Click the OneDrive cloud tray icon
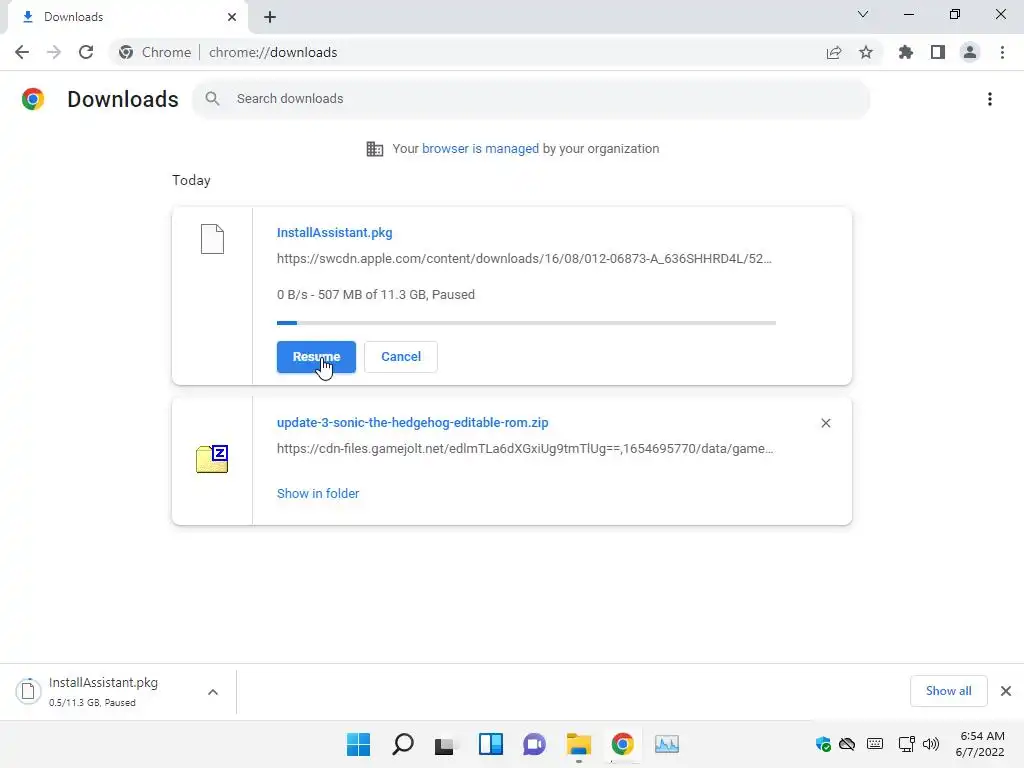1024x768 pixels. click(x=847, y=744)
